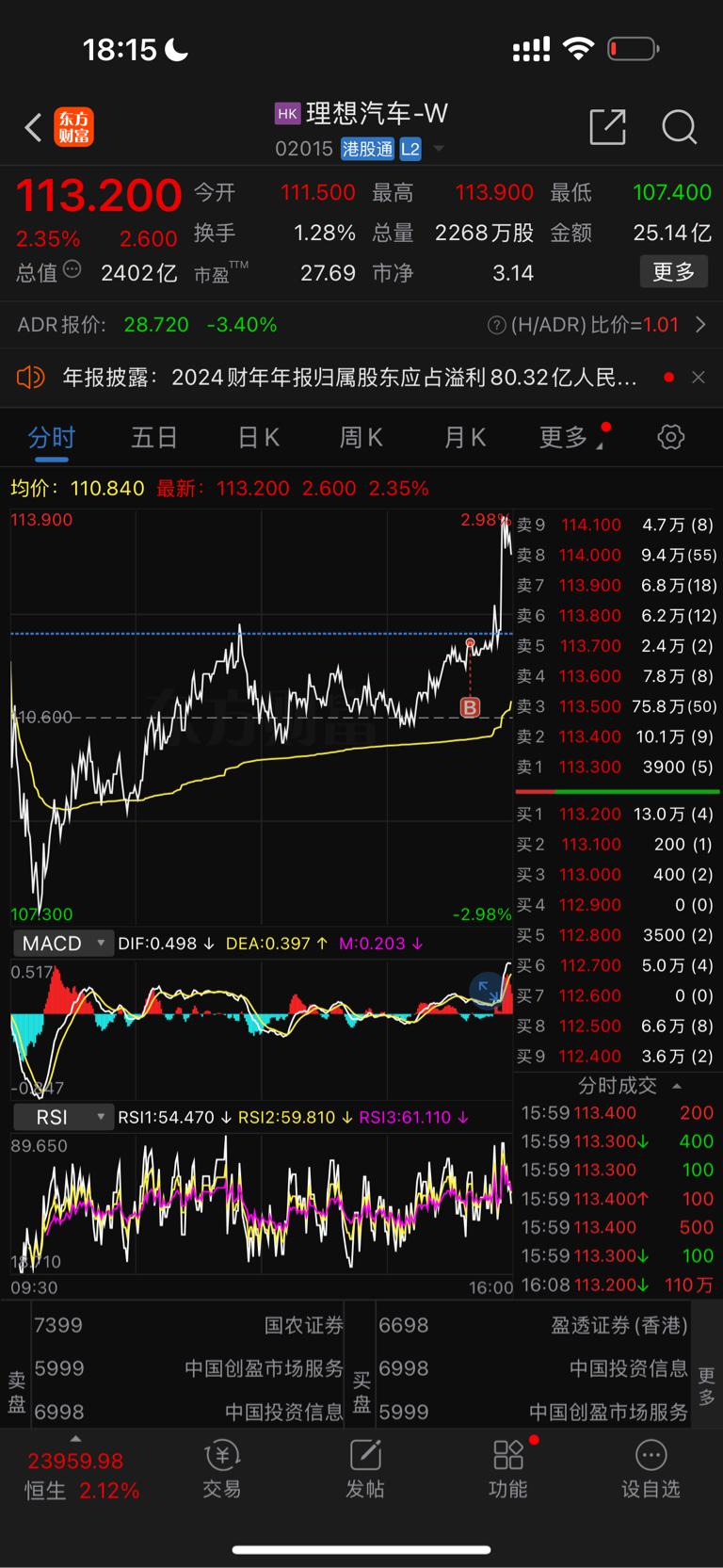The width and height of the screenshot is (723, 1568).
Task: Tap the question mark icon near H/ADR
Action: click(x=496, y=325)
